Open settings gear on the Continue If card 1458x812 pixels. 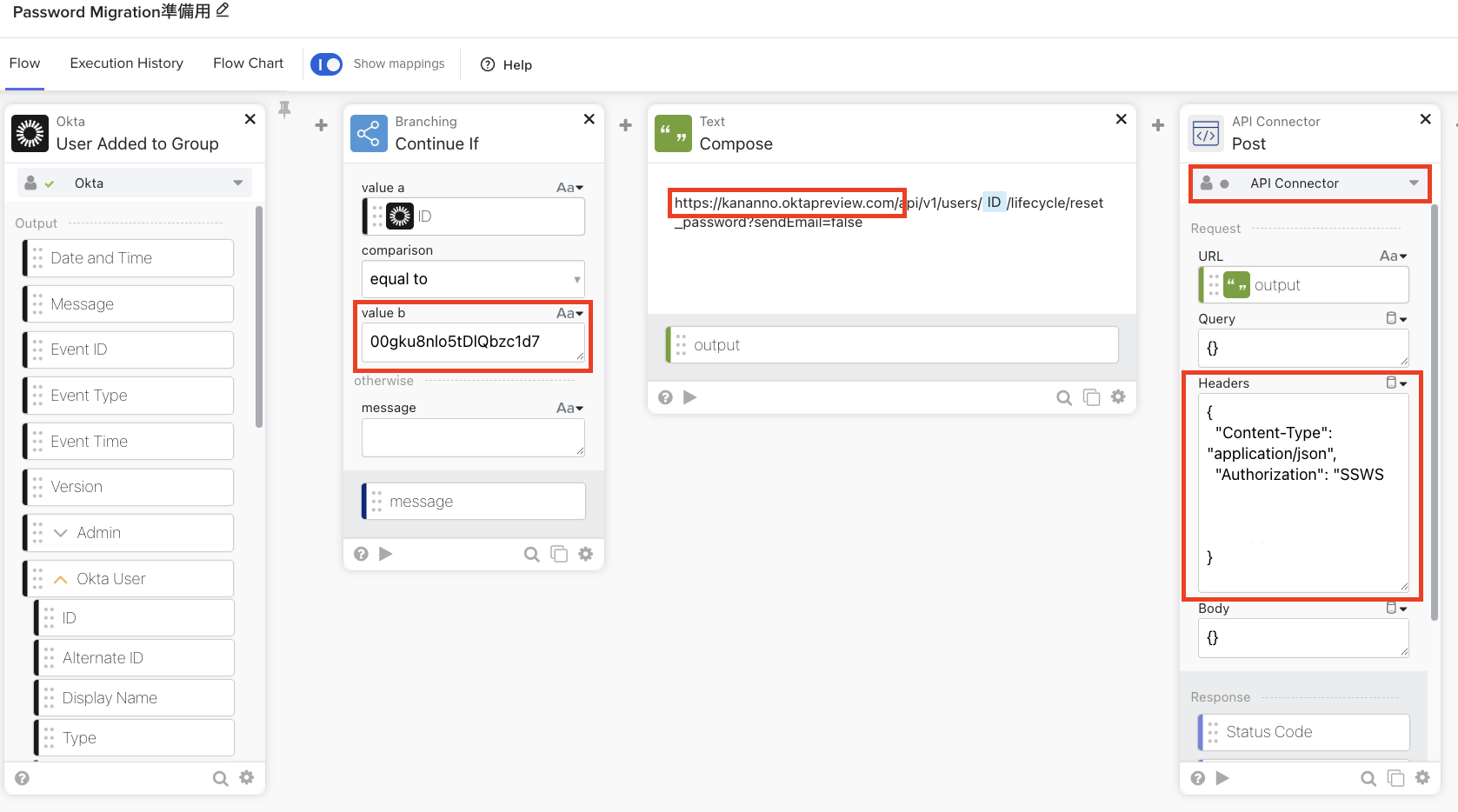(x=586, y=554)
